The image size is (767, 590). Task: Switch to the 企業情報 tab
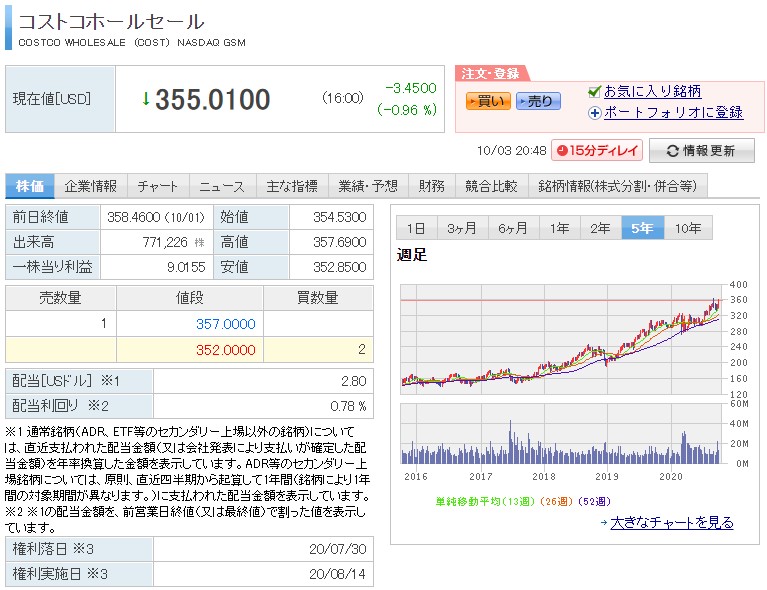coord(90,186)
